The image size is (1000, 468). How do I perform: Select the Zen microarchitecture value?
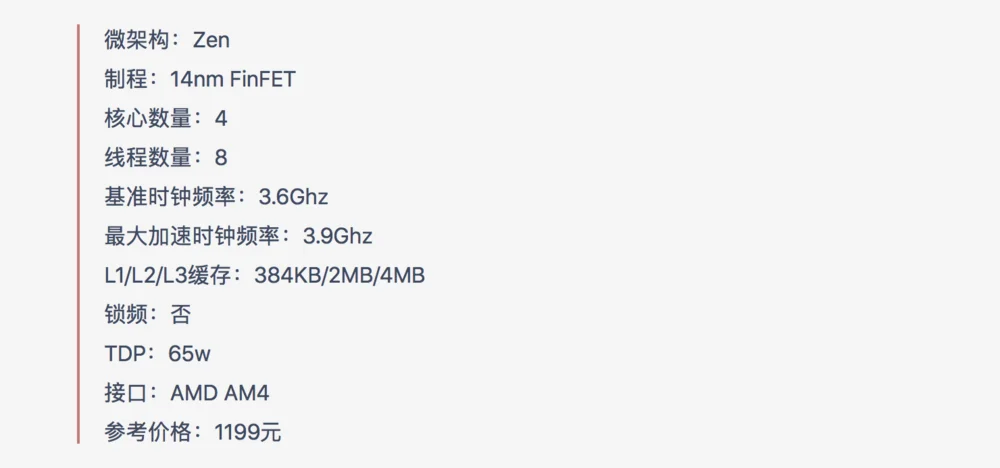pyautogui.click(x=211, y=40)
